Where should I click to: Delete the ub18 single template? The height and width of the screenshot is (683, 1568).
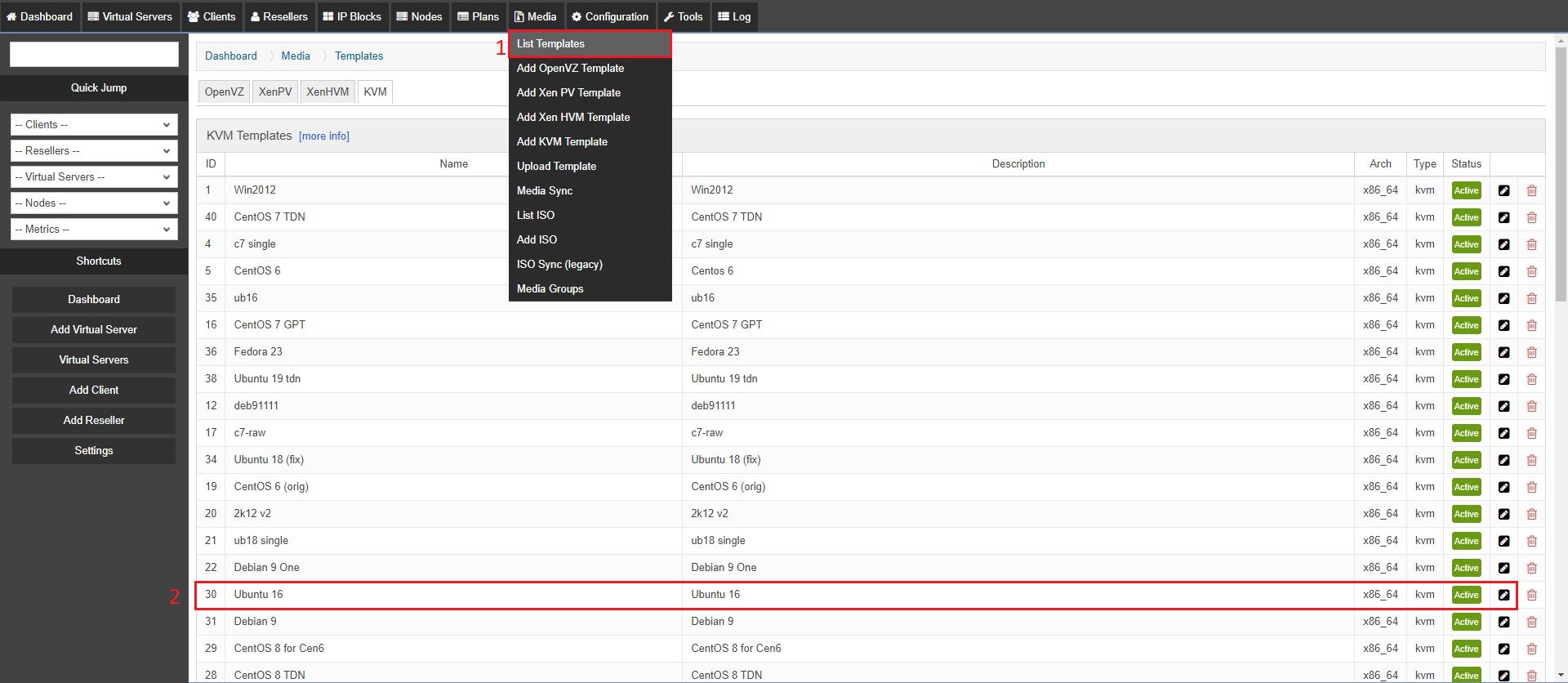[x=1531, y=541]
